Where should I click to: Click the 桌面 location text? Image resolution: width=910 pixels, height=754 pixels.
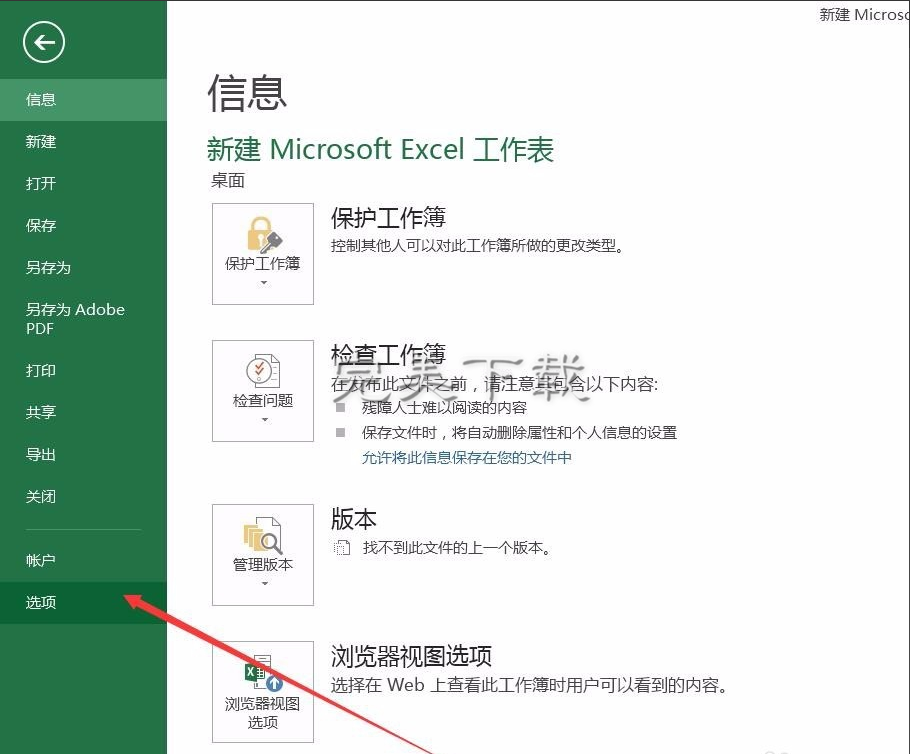(228, 181)
